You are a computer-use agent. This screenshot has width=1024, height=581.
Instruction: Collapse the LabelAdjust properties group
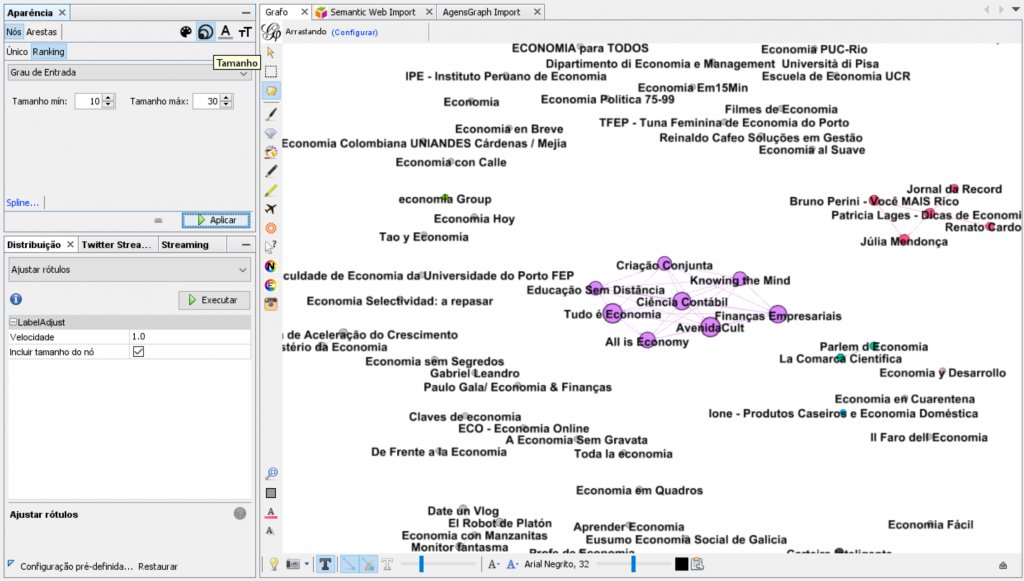pyautogui.click(x=13, y=322)
